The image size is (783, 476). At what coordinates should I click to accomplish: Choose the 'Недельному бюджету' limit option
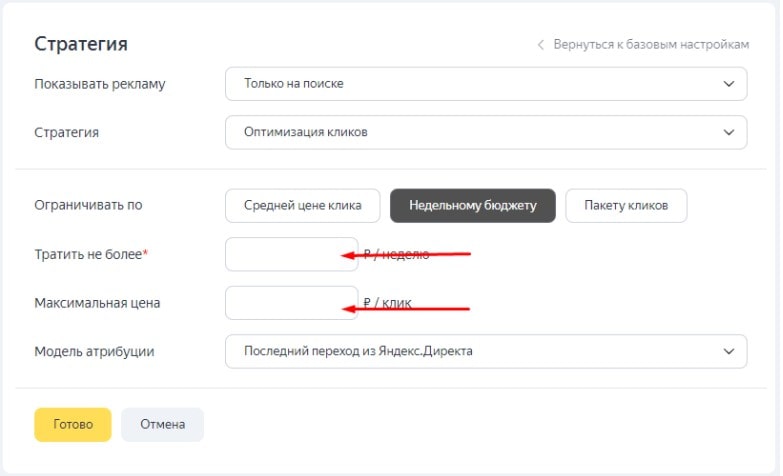(x=472, y=206)
